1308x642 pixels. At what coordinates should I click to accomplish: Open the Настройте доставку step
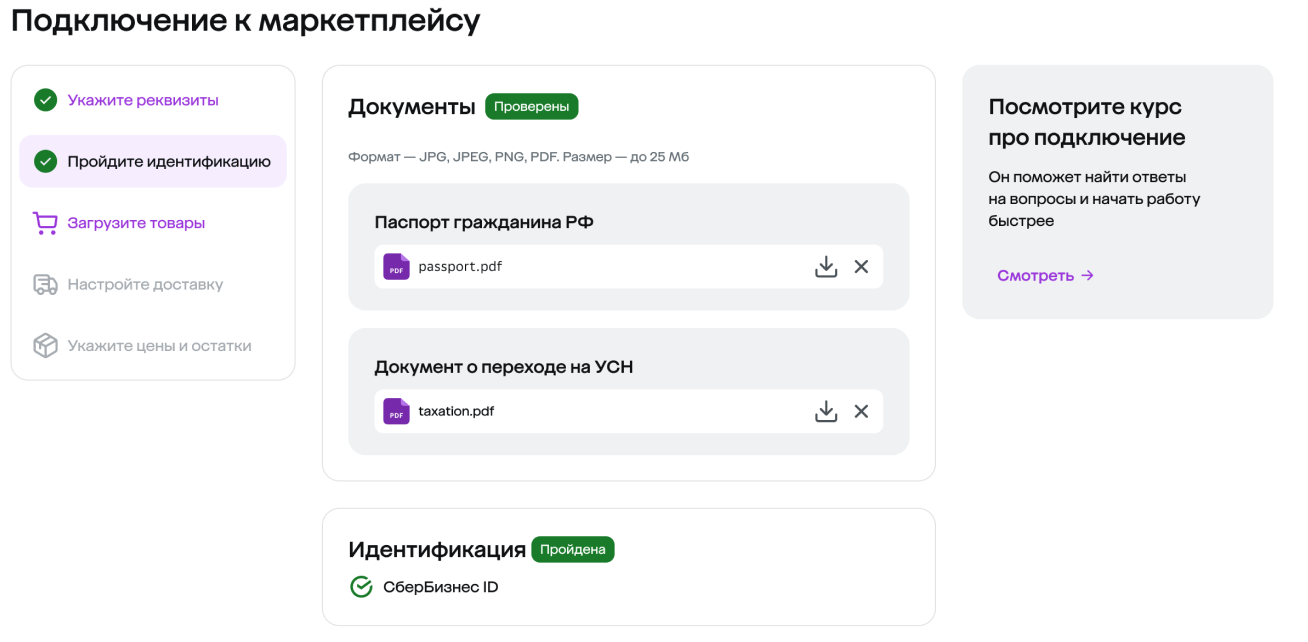click(x=145, y=285)
